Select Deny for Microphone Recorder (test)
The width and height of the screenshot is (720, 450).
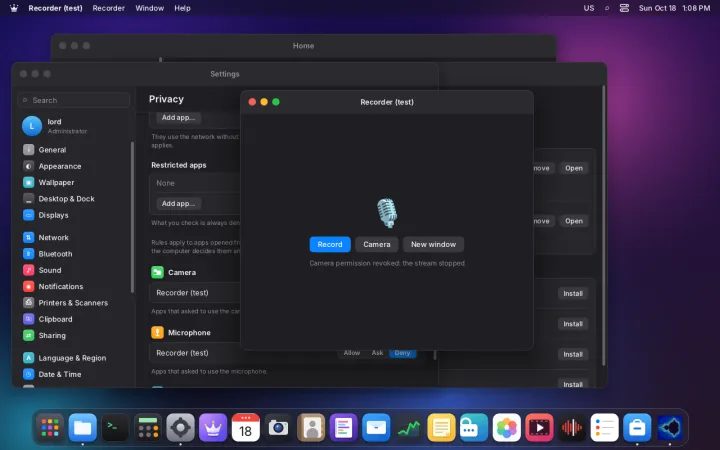click(402, 353)
